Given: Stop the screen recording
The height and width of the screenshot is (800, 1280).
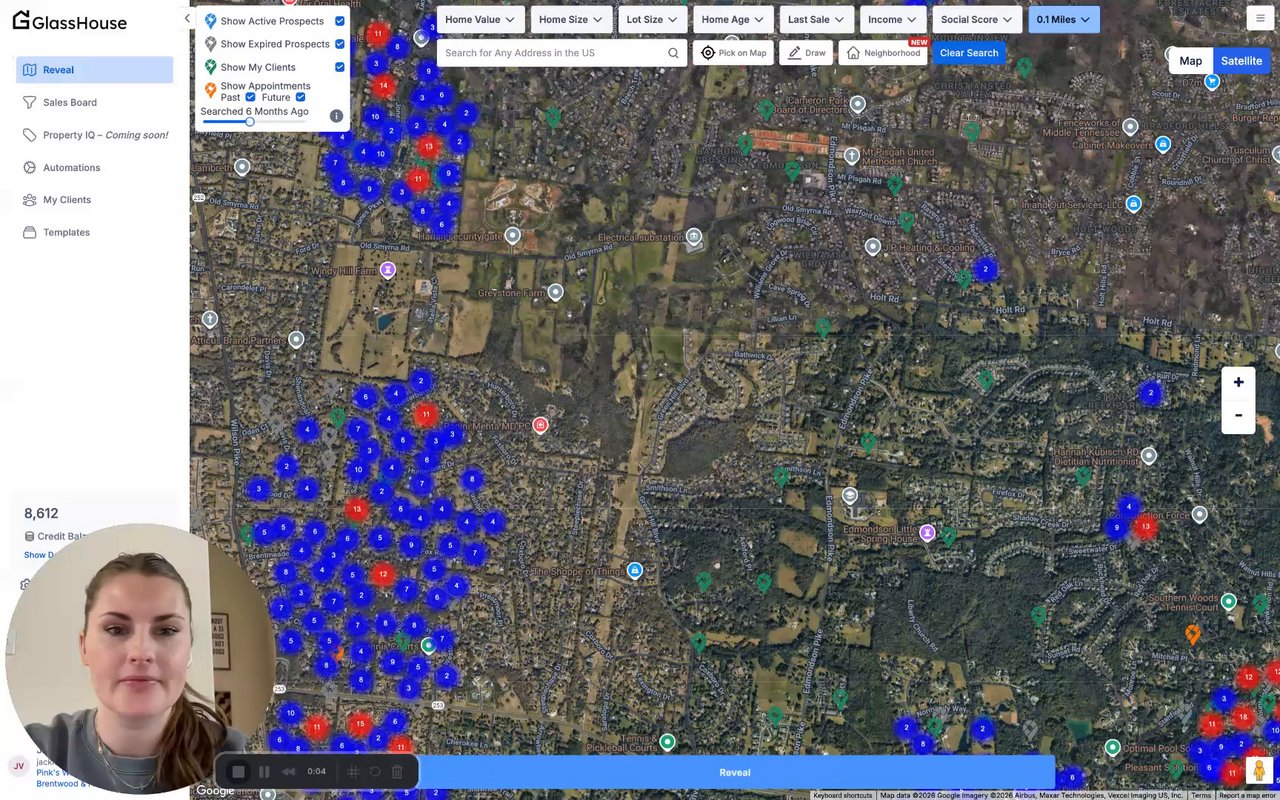Looking at the screenshot, I should 238,771.
